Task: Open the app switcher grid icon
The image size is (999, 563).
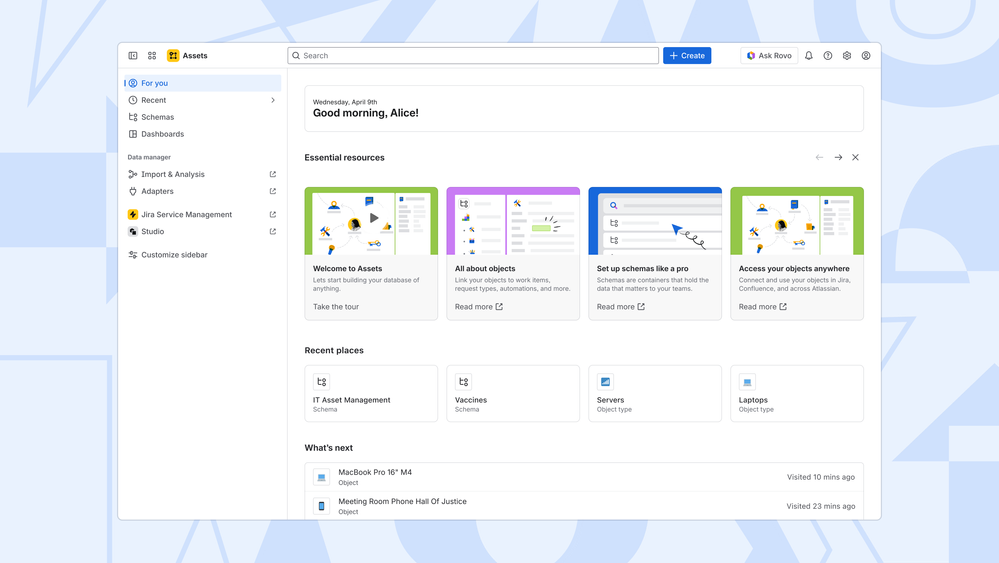Action: point(152,55)
